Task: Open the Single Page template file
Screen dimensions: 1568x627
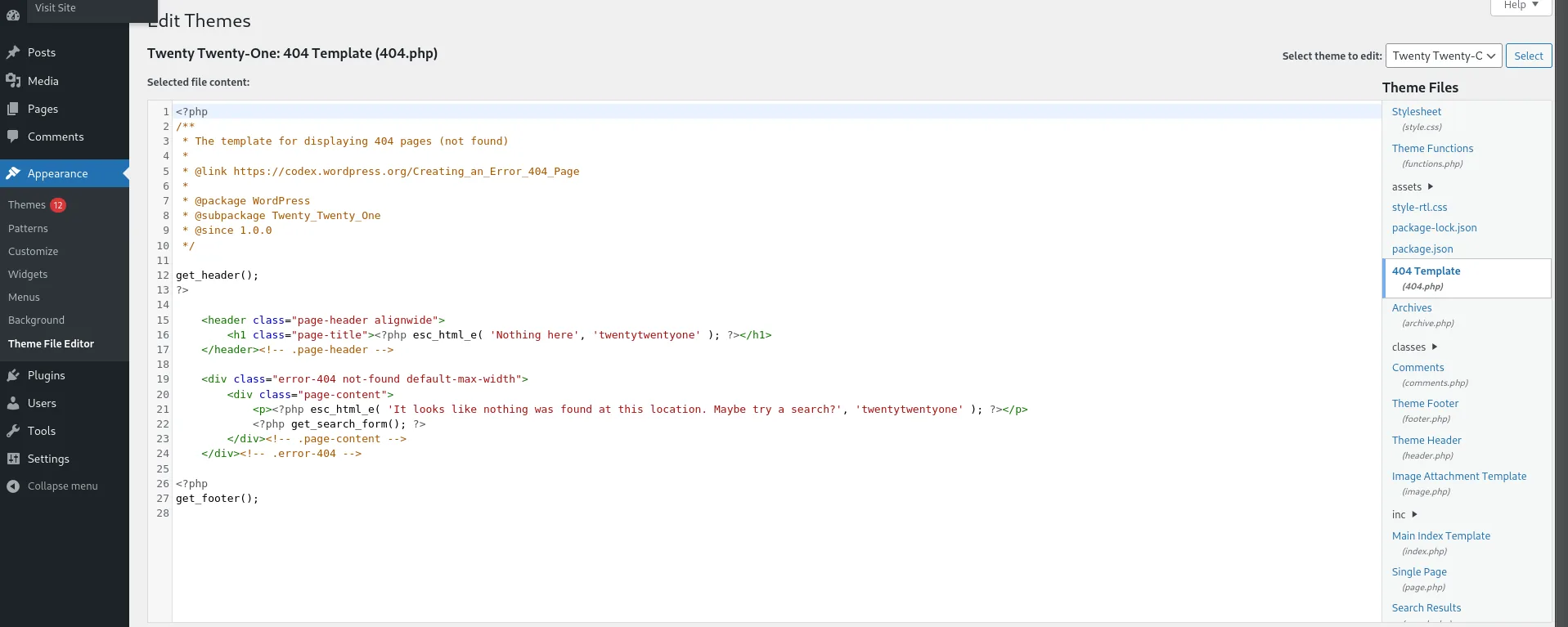Action: coord(1419,572)
